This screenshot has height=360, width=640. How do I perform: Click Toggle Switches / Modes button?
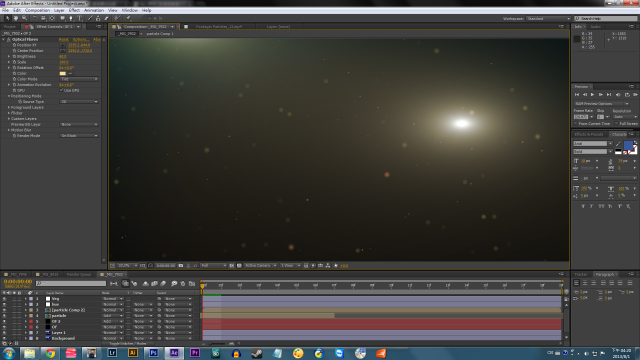(x=129, y=344)
